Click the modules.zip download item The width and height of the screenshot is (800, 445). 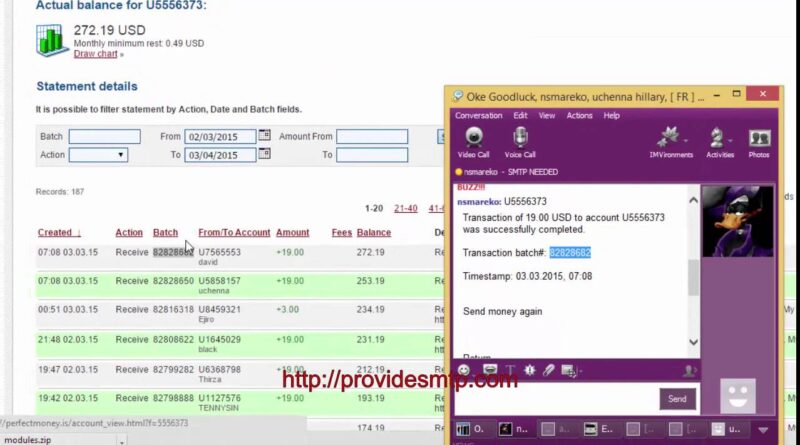(x=58, y=440)
